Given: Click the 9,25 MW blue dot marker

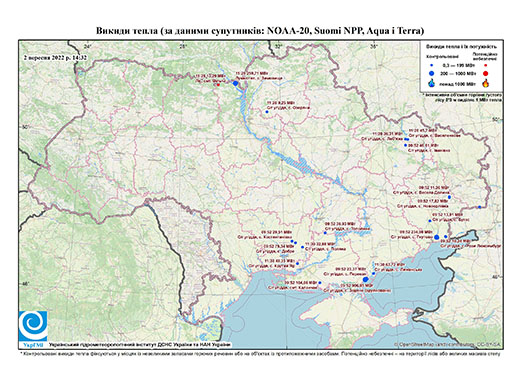Looking at the screenshot, I should pos(267,112).
